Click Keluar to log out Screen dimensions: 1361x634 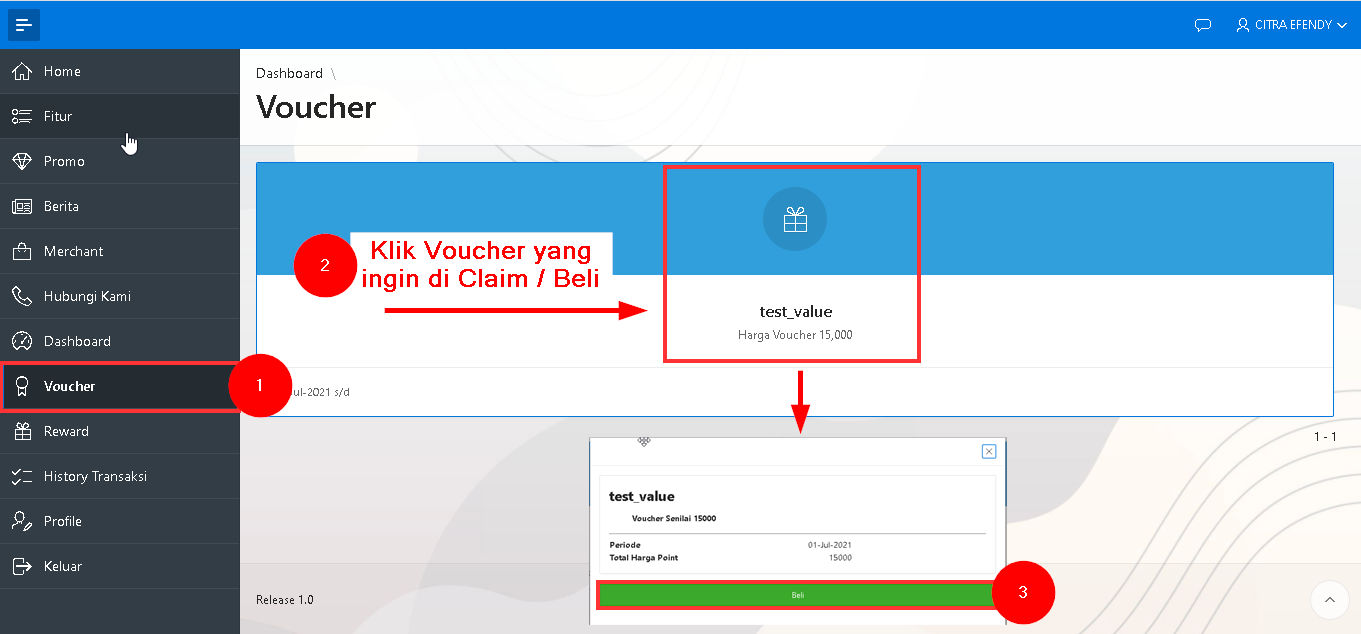(62, 566)
